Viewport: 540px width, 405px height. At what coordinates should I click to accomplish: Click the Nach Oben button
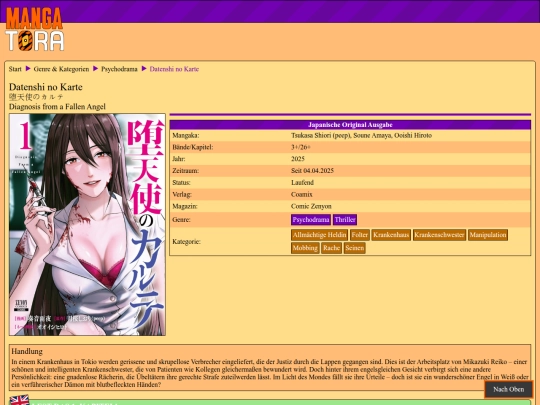tap(508, 389)
